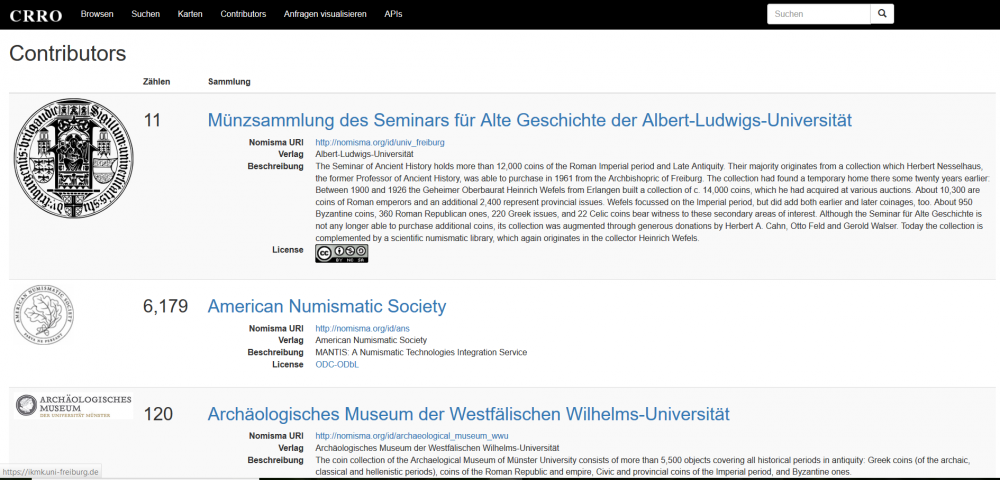Open the American Numismatic Society heading link

(326, 306)
